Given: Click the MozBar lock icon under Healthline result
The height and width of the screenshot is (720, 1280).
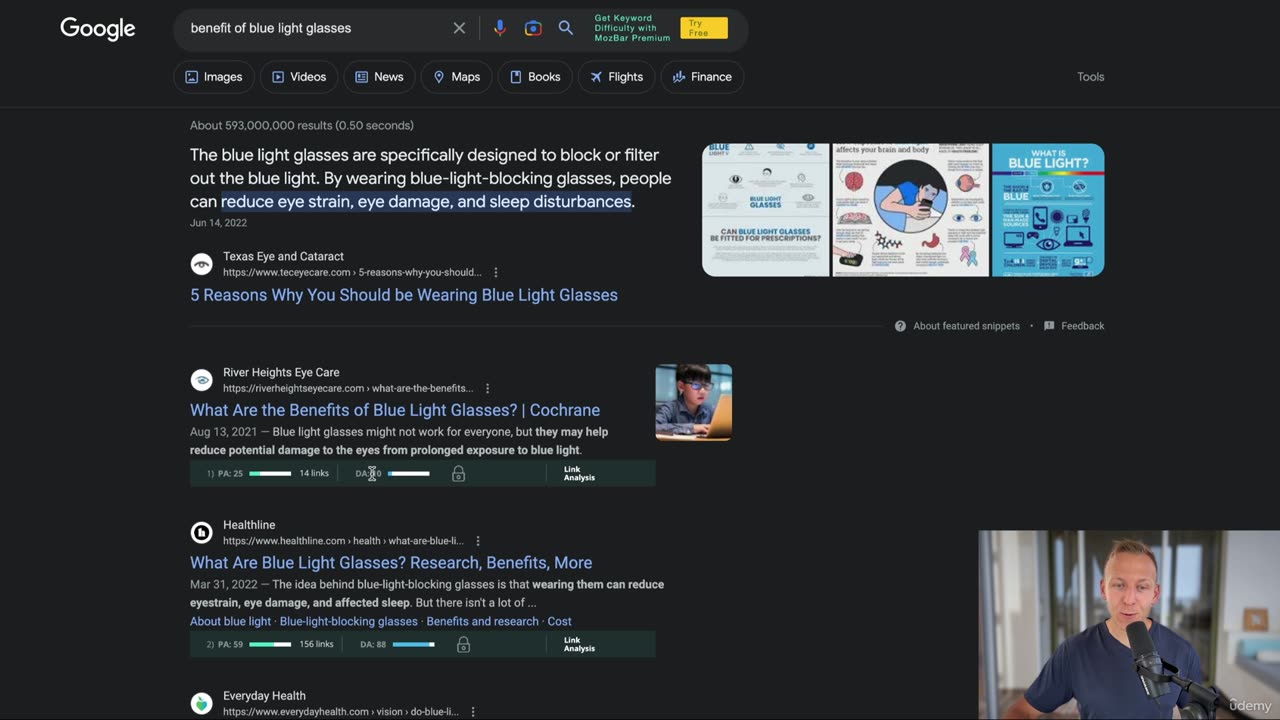Looking at the screenshot, I should (x=463, y=645).
